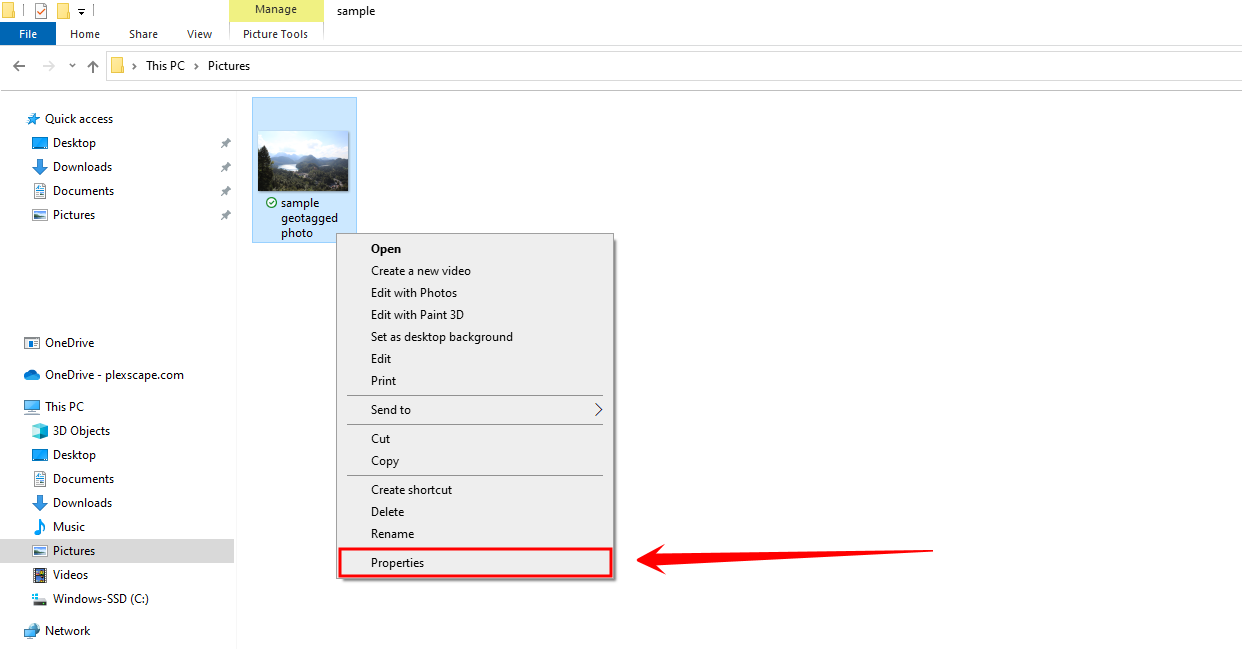This screenshot has height=649, width=1242.
Task: Open the Picture Tools ribbon tab
Action: click(276, 34)
